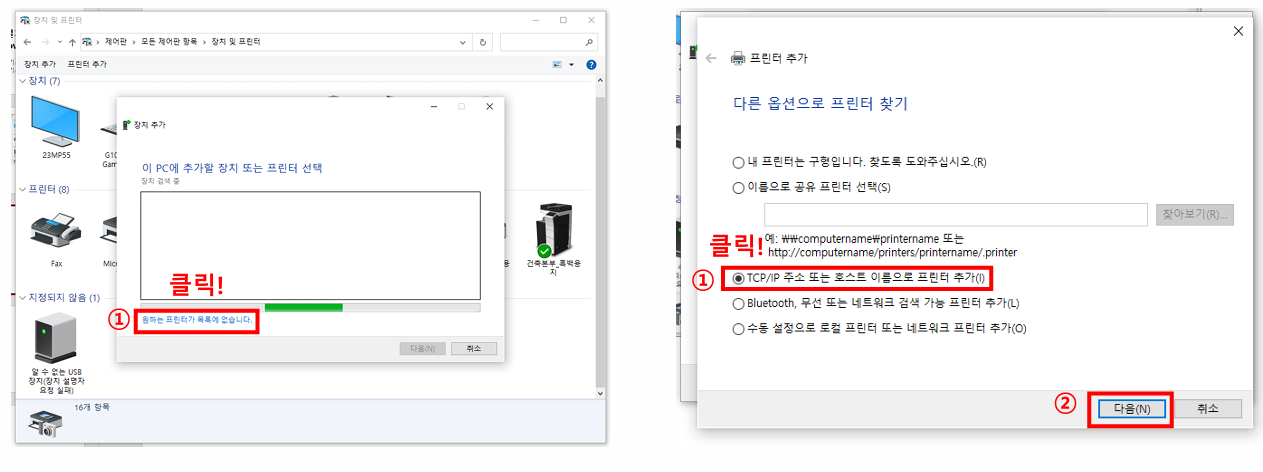Select '수동 설정으로 로컬 프린터' radio option
Viewport: 1263px width, 472px height.
click(x=738, y=328)
